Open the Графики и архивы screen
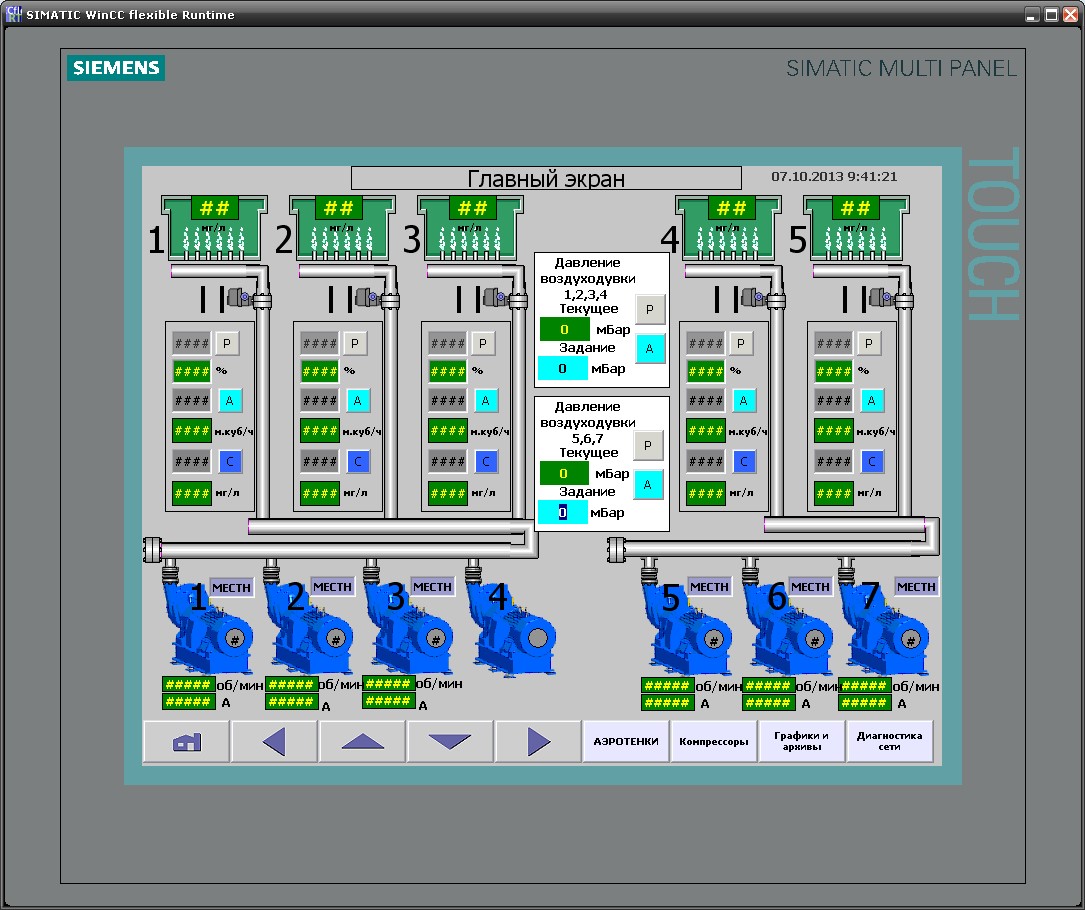This screenshot has width=1085, height=910. [801, 742]
